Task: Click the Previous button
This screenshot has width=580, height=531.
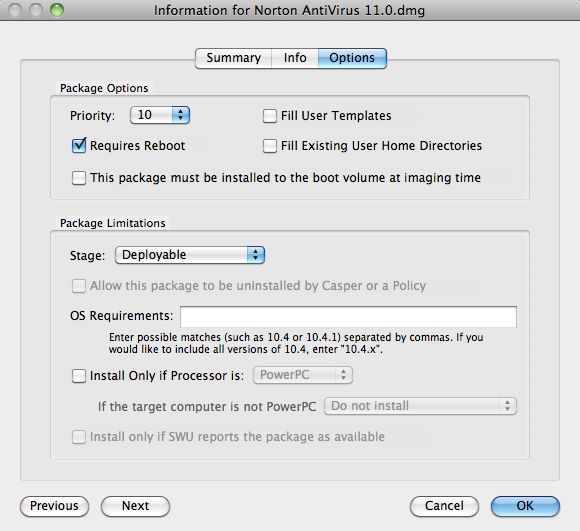Action: pos(54,506)
